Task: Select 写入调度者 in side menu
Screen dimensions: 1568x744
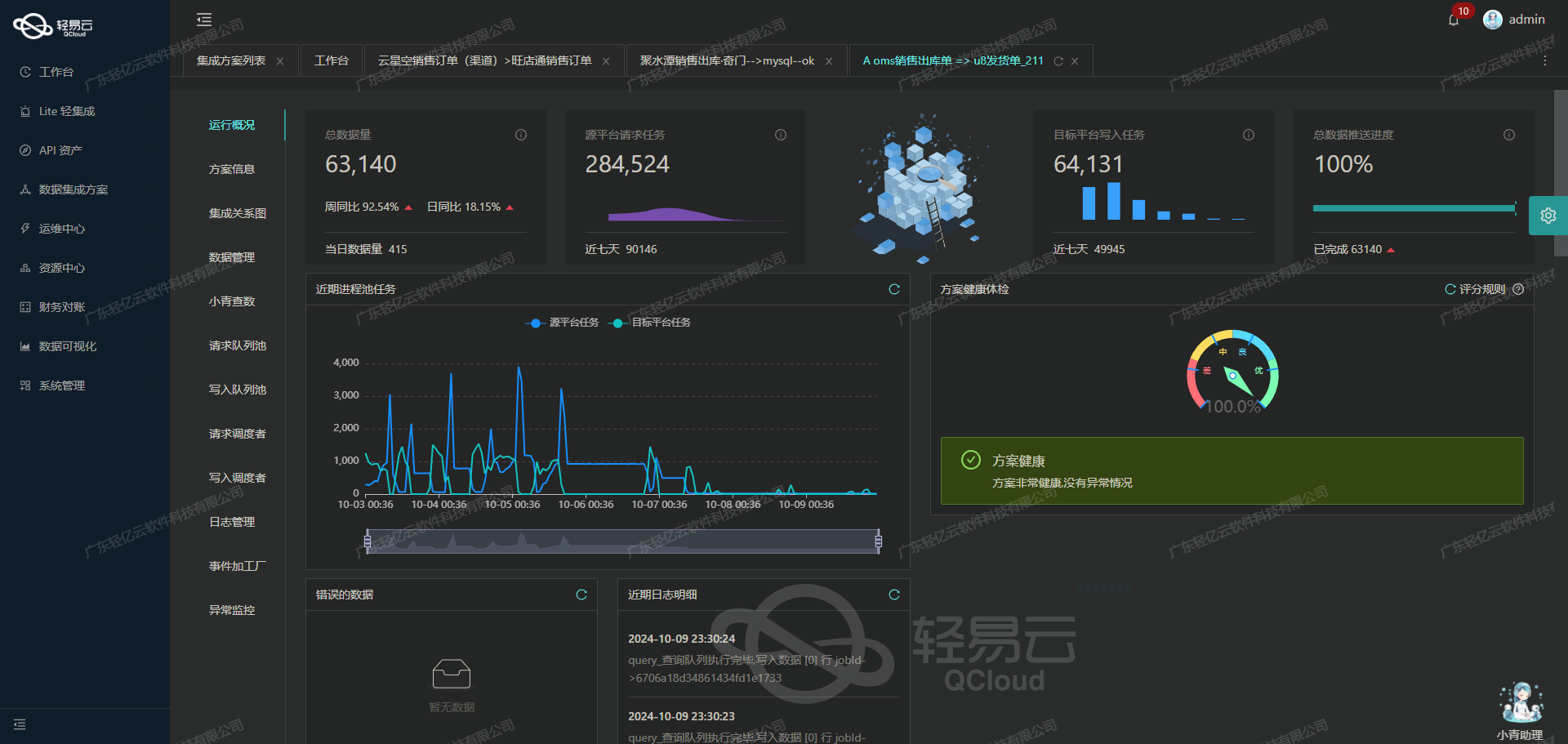Action: [x=237, y=478]
